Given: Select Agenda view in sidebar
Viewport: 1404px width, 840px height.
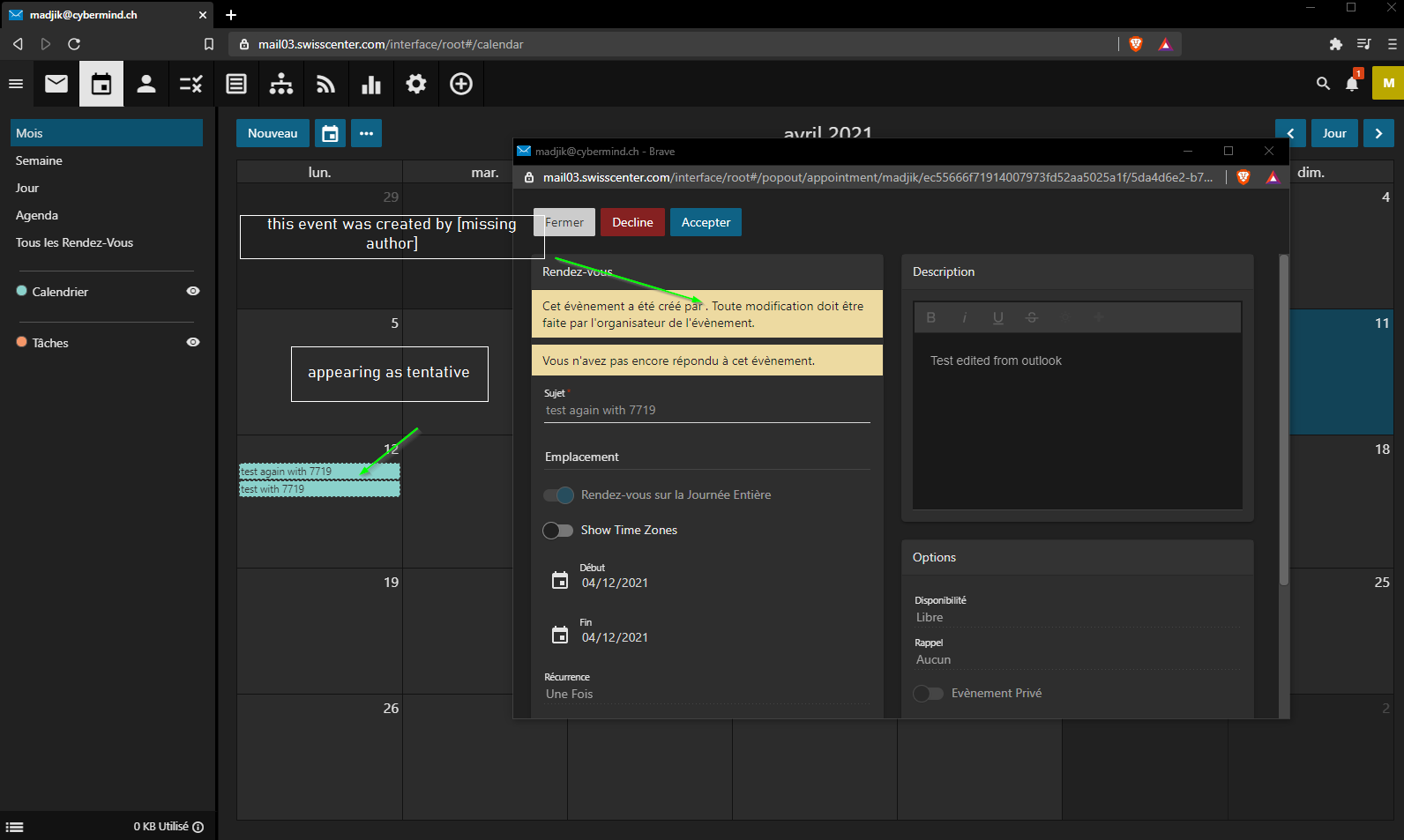Looking at the screenshot, I should pyautogui.click(x=37, y=215).
